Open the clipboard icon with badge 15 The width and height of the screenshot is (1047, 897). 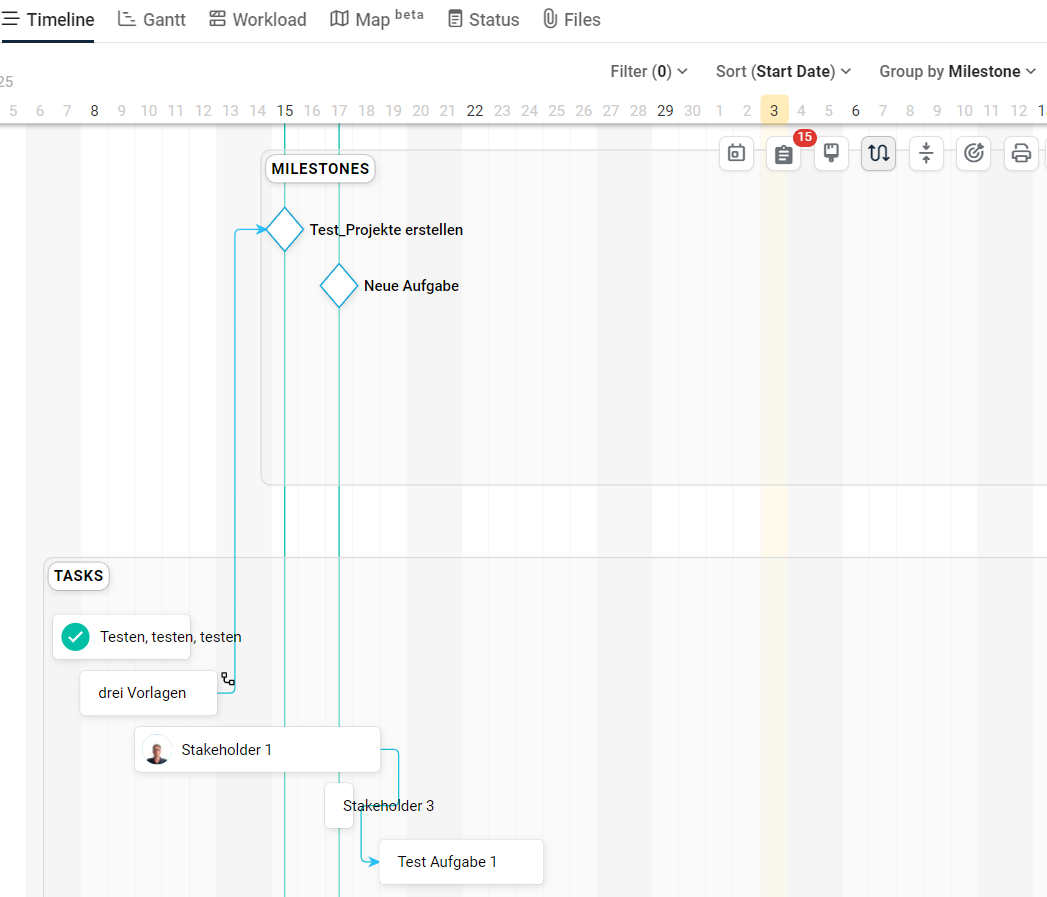[x=783, y=154]
